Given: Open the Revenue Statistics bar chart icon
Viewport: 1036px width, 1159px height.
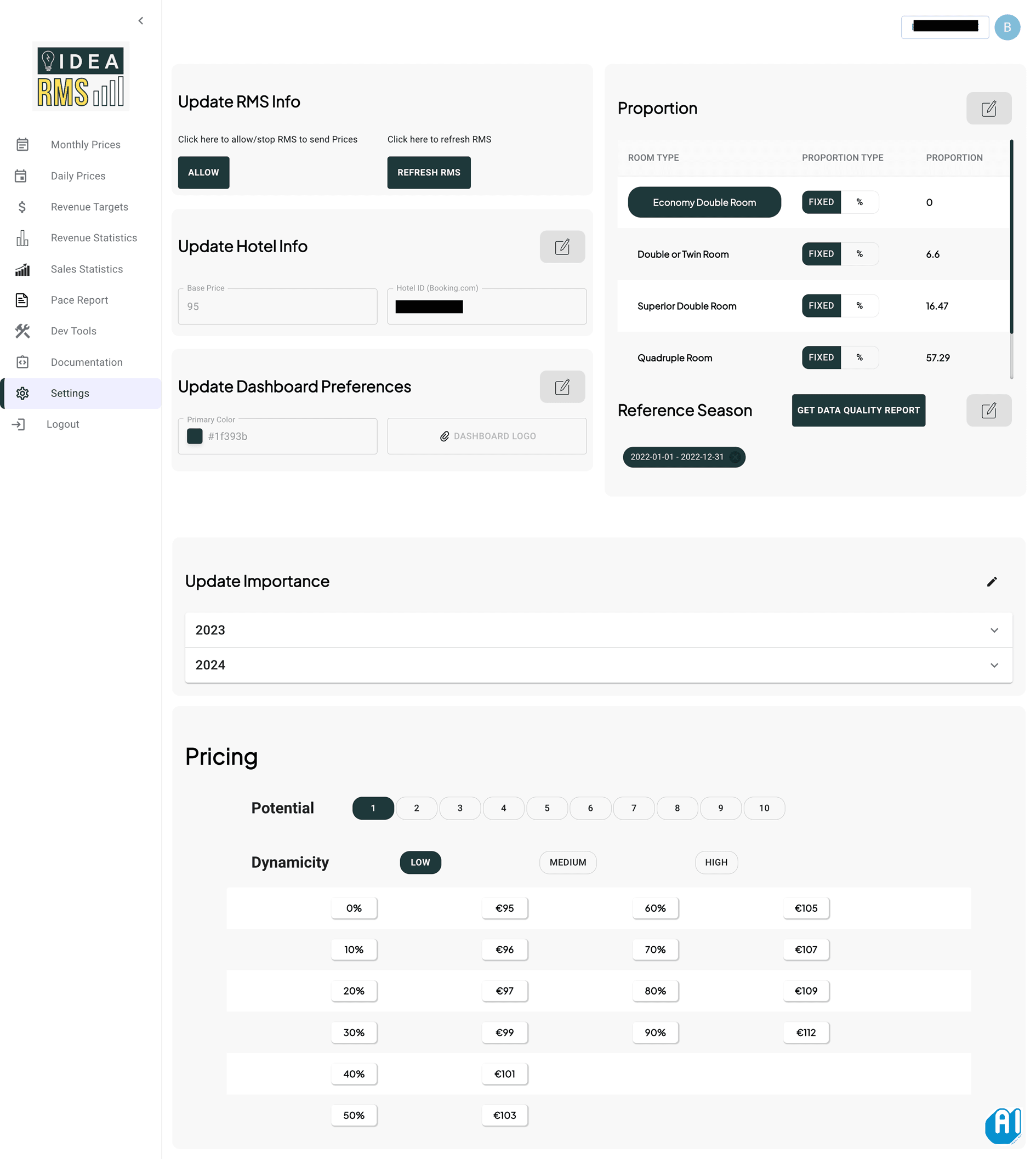Looking at the screenshot, I should (23, 238).
